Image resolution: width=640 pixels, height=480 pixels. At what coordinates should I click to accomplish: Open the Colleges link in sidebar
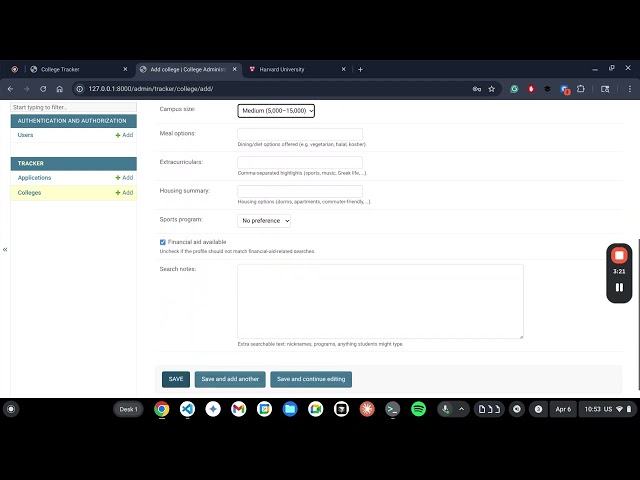(x=29, y=193)
